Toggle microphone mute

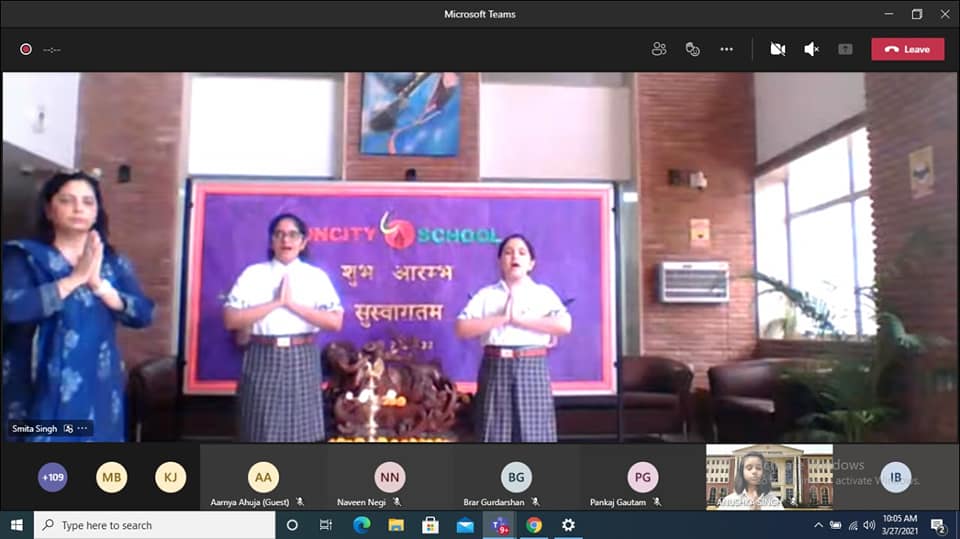[x=811, y=49]
